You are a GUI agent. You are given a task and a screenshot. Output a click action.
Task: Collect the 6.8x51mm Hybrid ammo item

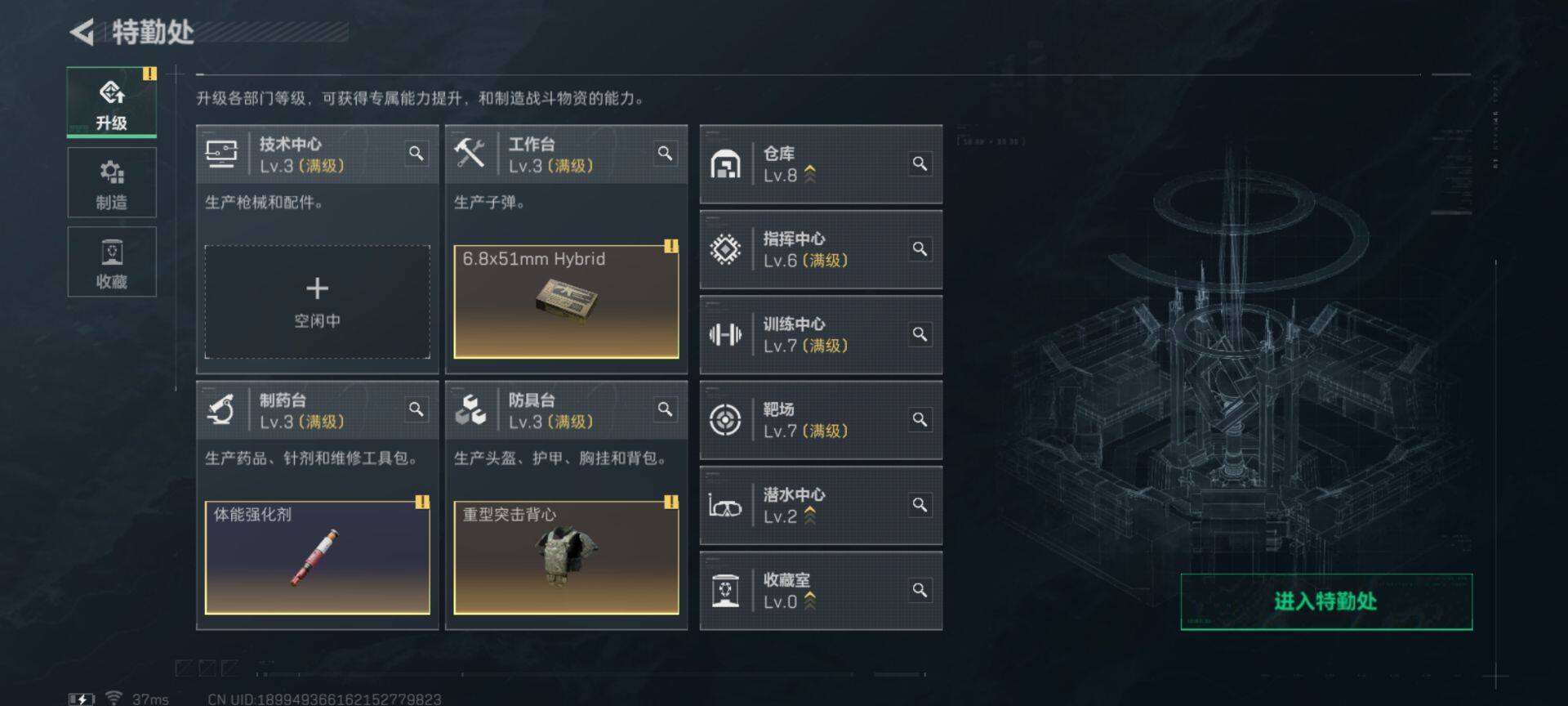(566, 302)
